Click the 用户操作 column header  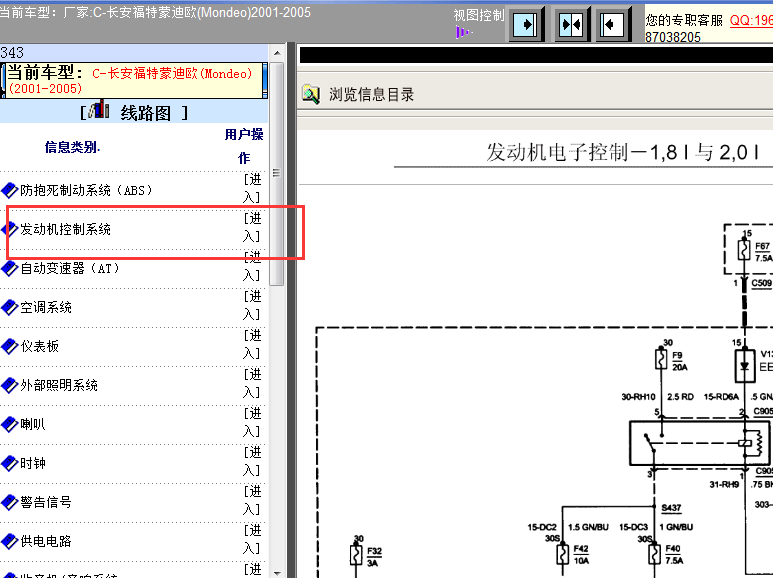tap(244, 146)
